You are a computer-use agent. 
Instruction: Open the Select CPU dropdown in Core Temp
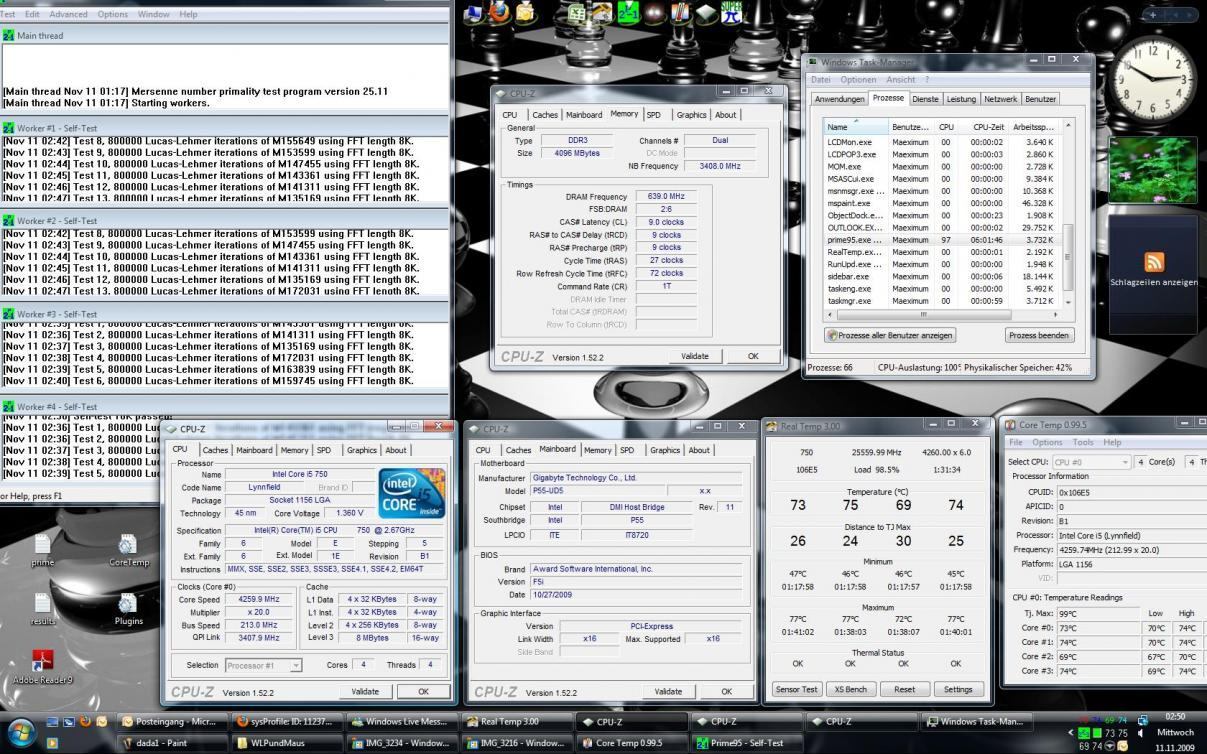point(1091,462)
